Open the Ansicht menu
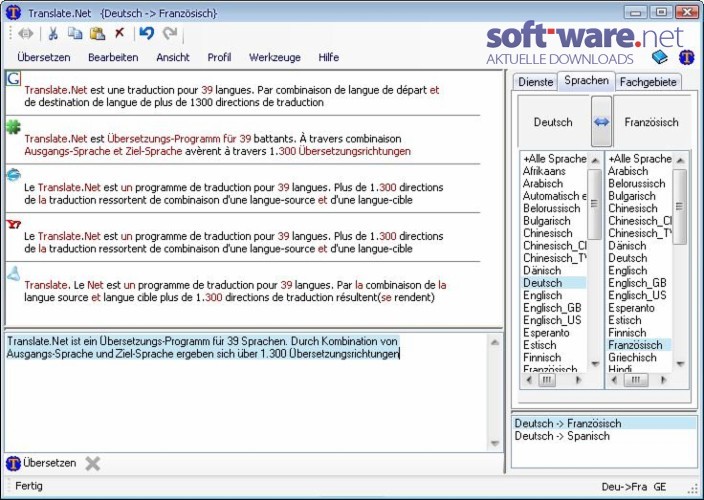This screenshot has width=704, height=500. (173, 57)
